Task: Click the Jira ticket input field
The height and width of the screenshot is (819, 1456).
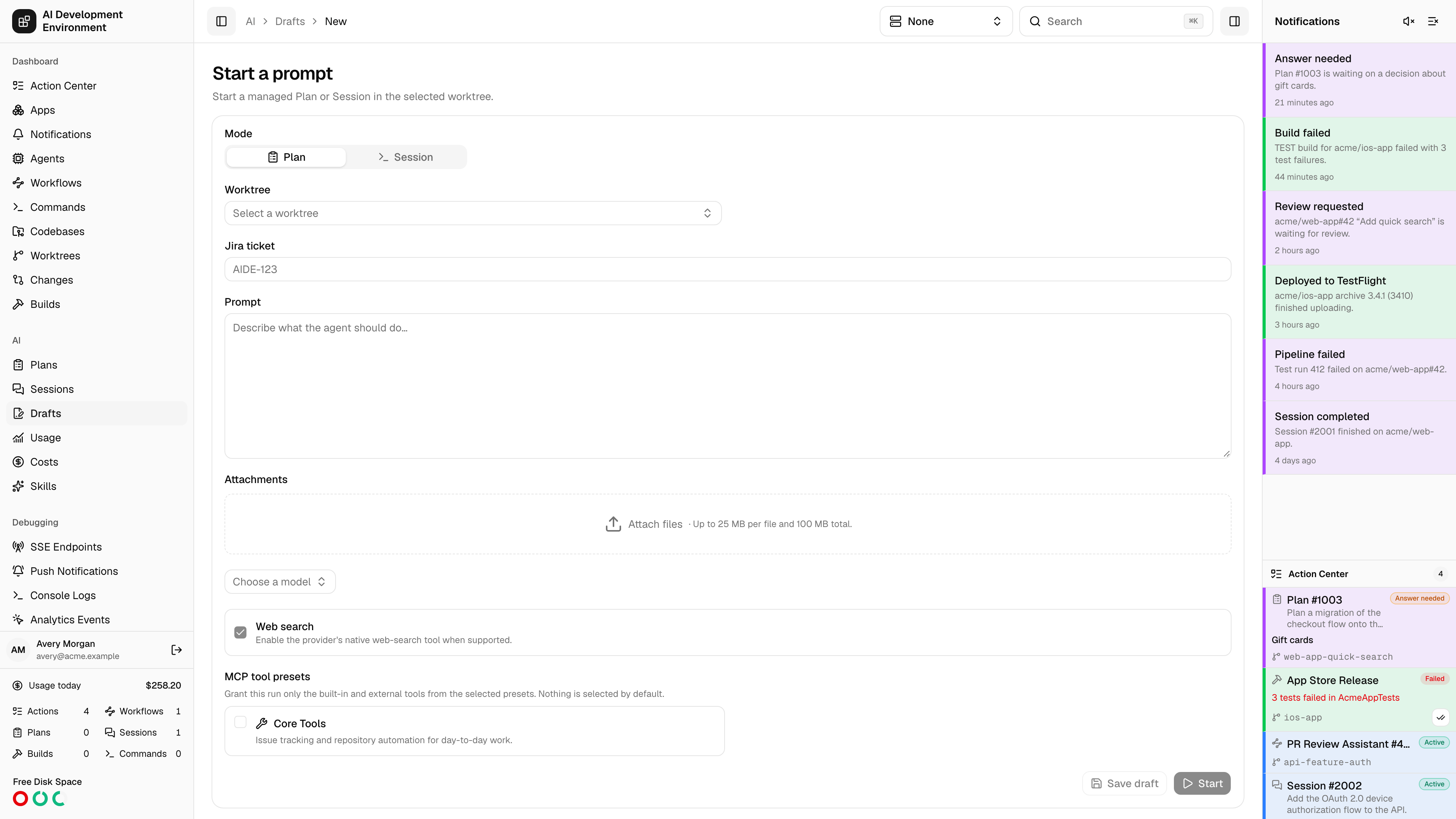Action: click(x=728, y=270)
